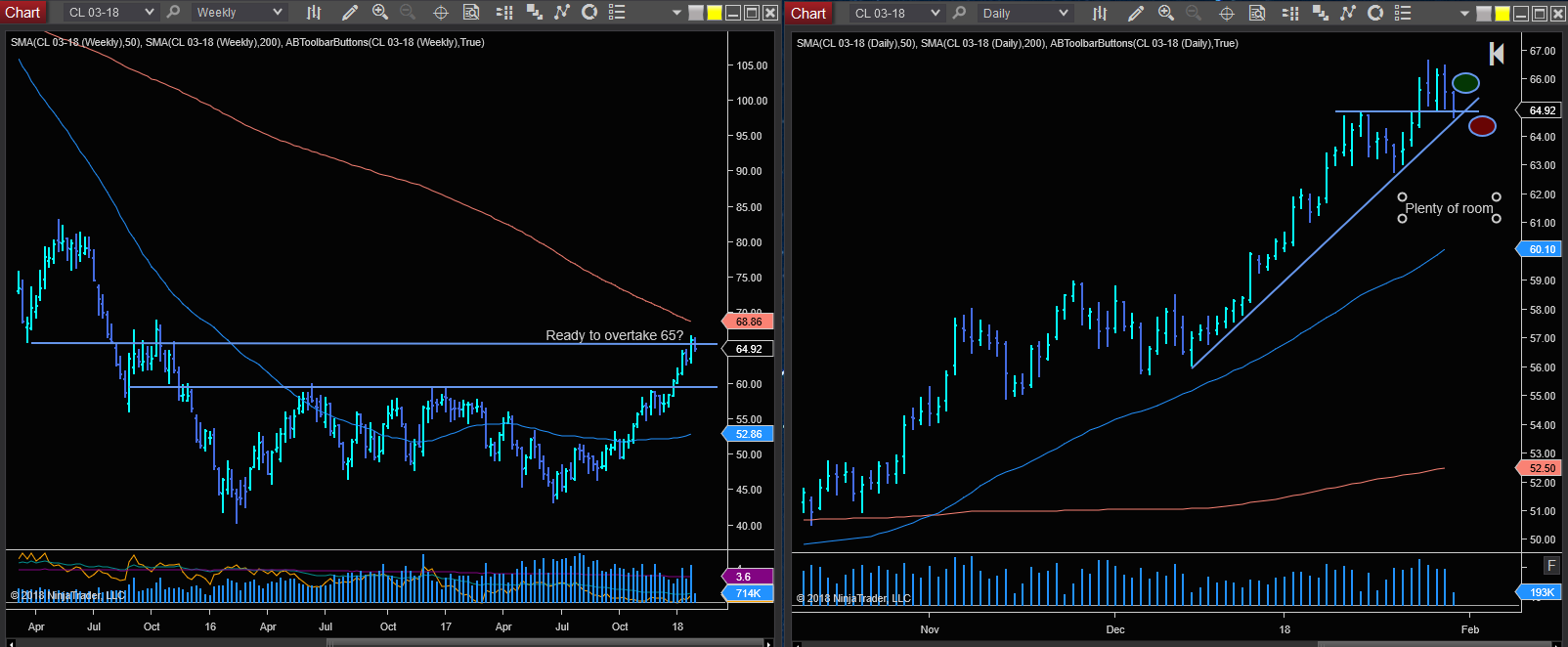1568x647 pixels.
Task: Click 193K volume marker on Daily chart
Action: tap(1539, 592)
